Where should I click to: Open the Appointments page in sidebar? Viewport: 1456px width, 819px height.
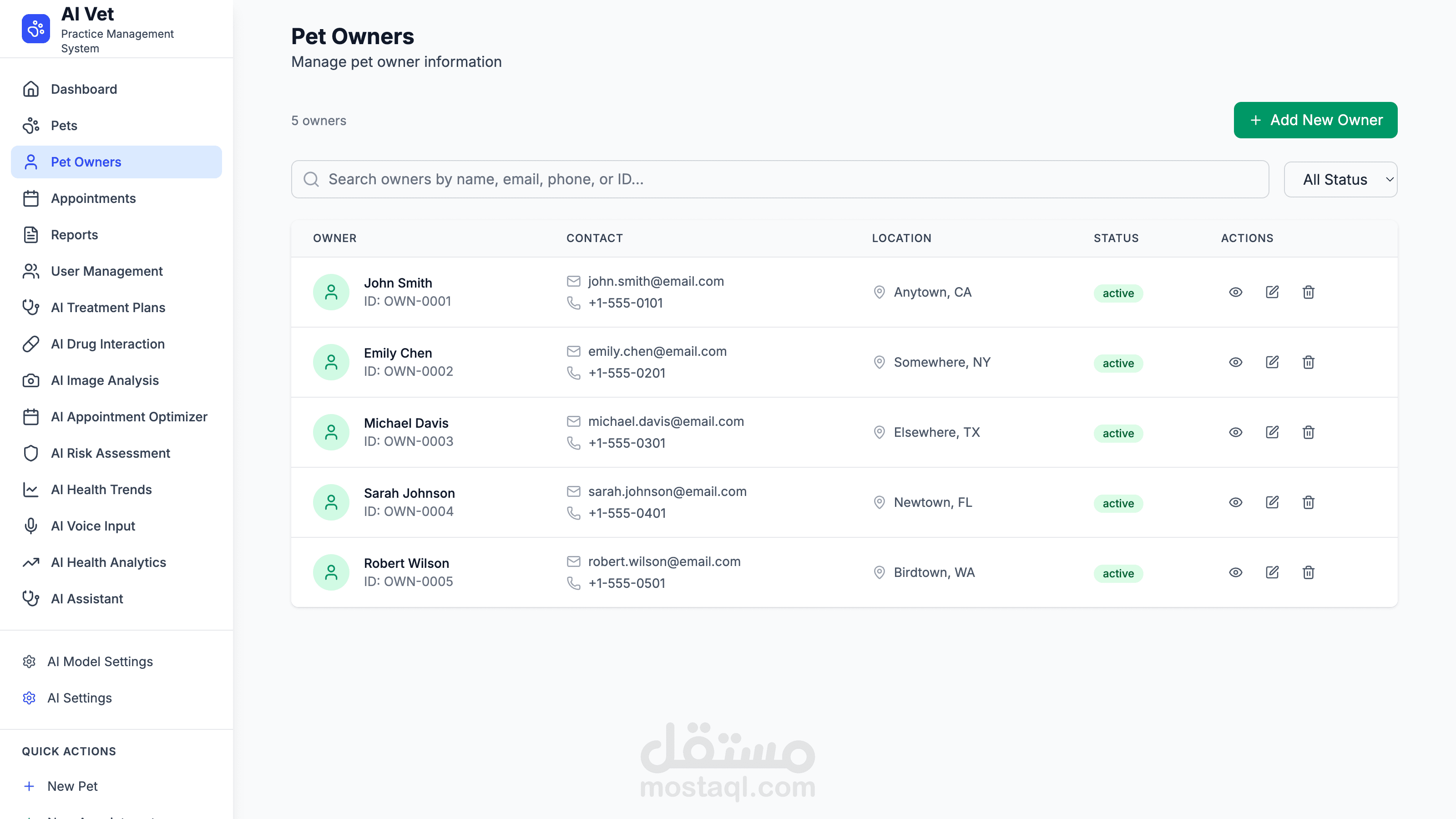[93, 198]
